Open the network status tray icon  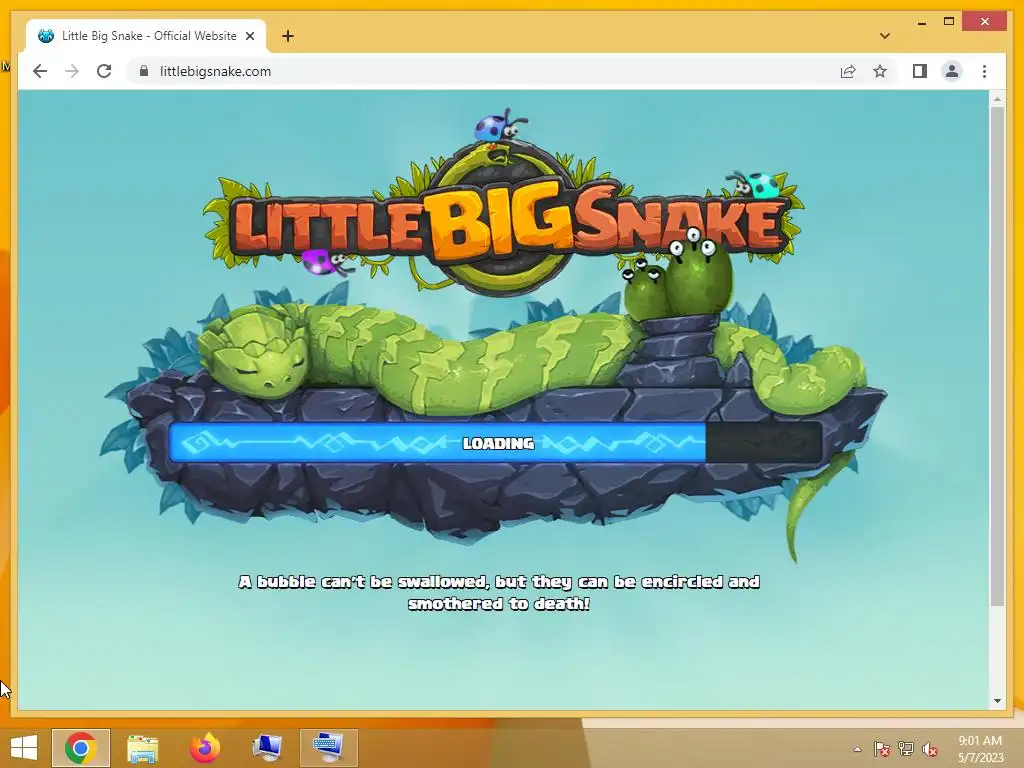coord(906,749)
